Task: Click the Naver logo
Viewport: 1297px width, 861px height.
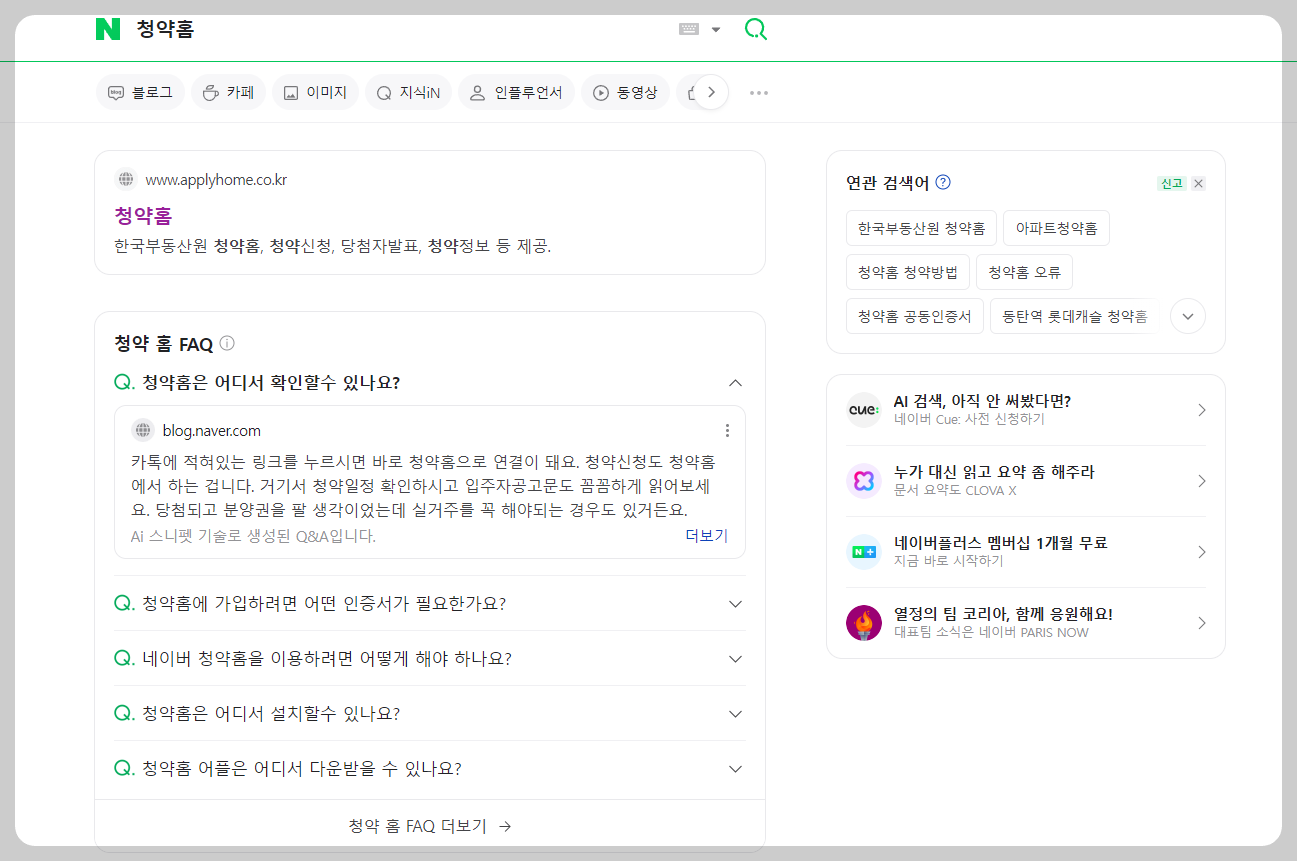Action: coord(108,29)
